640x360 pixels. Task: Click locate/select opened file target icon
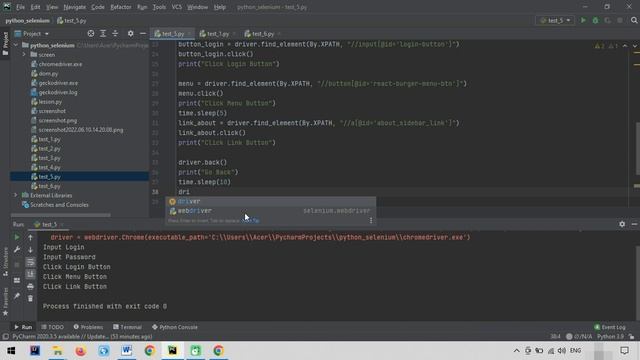click(91, 33)
